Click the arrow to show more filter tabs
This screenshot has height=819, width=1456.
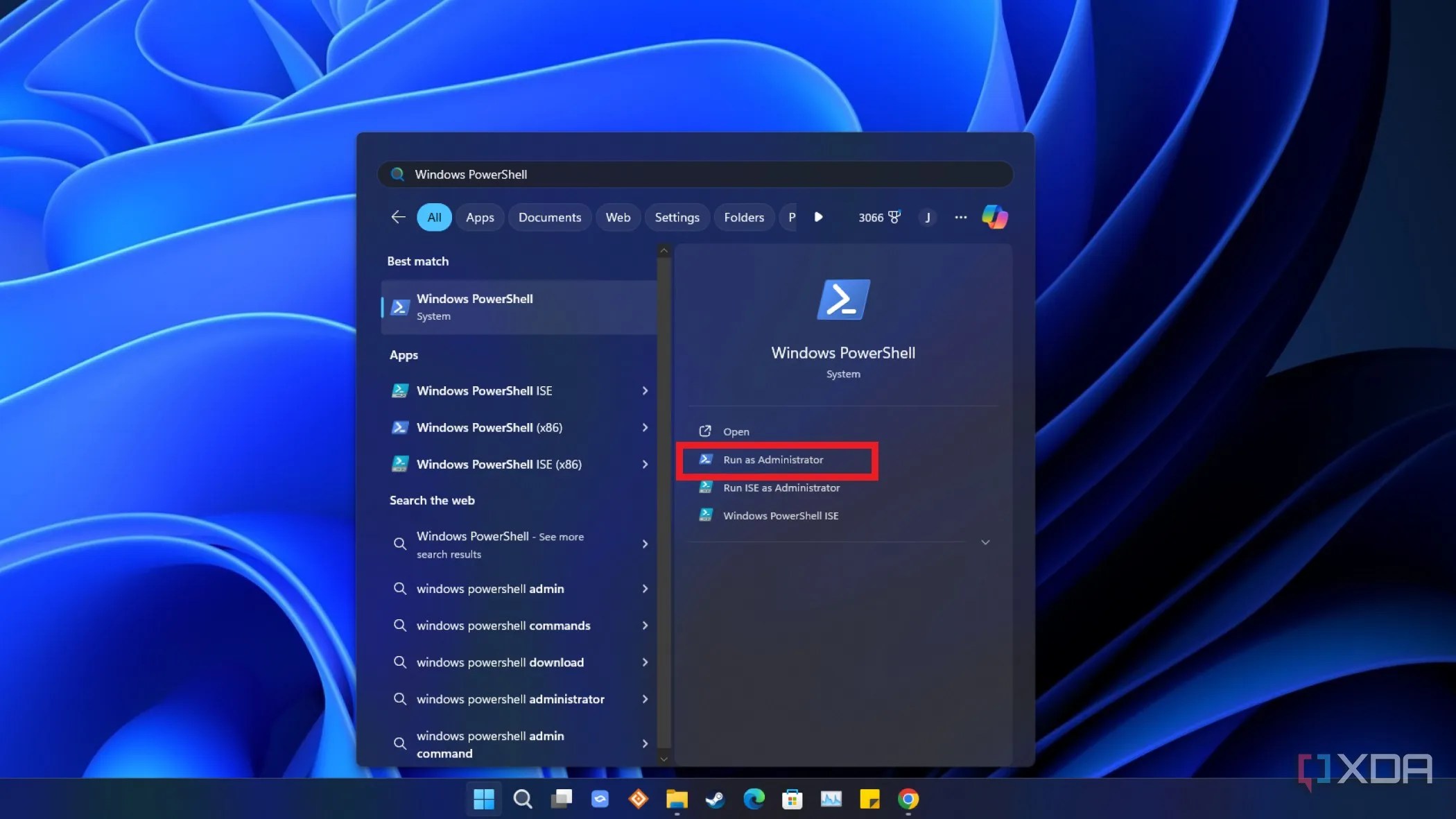pos(818,217)
